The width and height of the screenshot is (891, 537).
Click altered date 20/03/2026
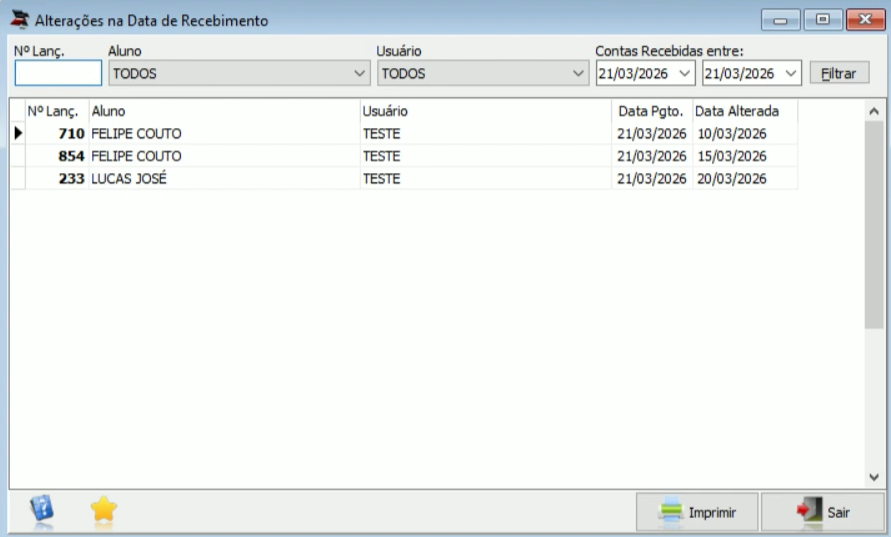(732, 178)
